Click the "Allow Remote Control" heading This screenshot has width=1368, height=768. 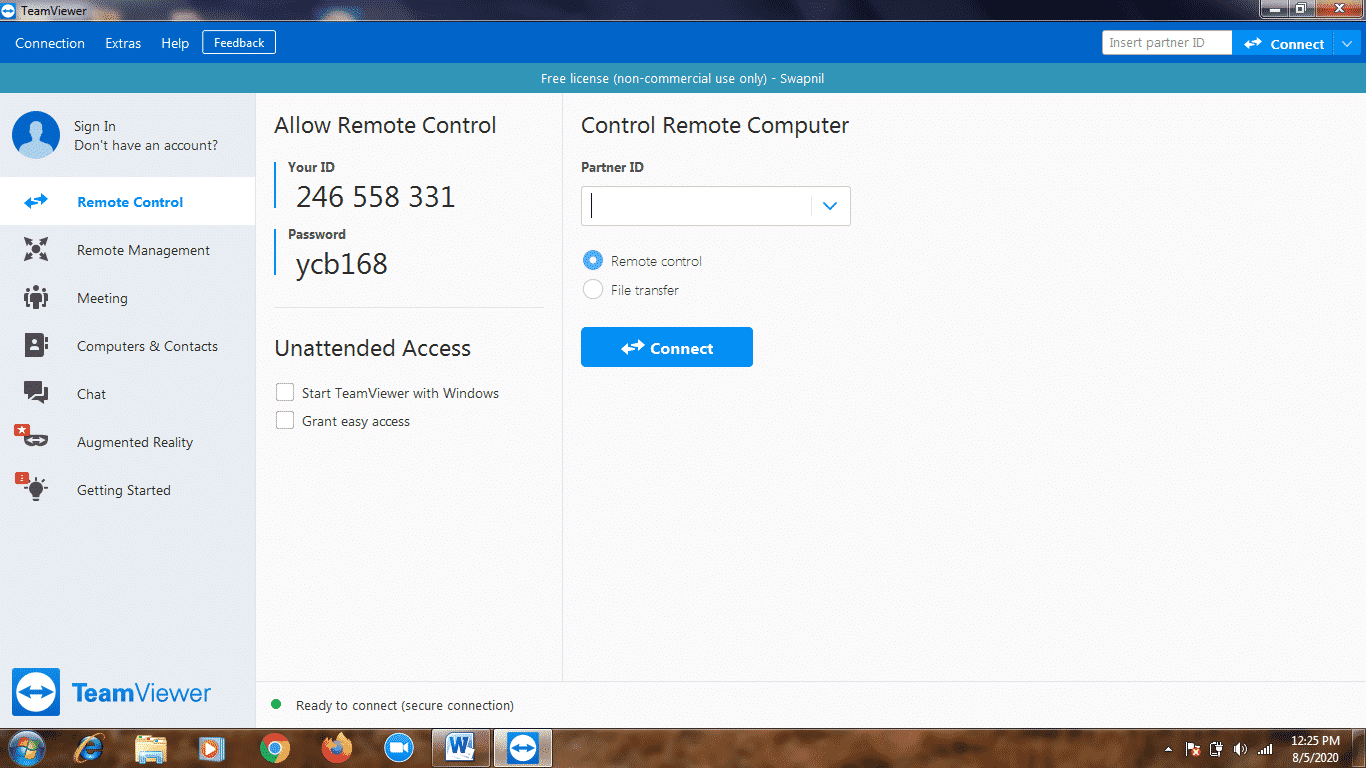point(385,125)
